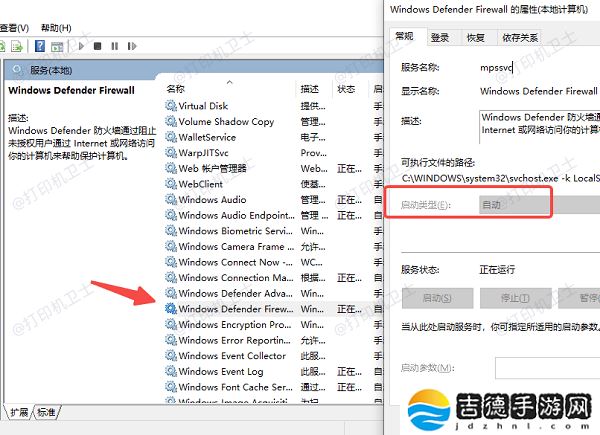Click the Pause service toolbar icon

(x=114, y=46)
